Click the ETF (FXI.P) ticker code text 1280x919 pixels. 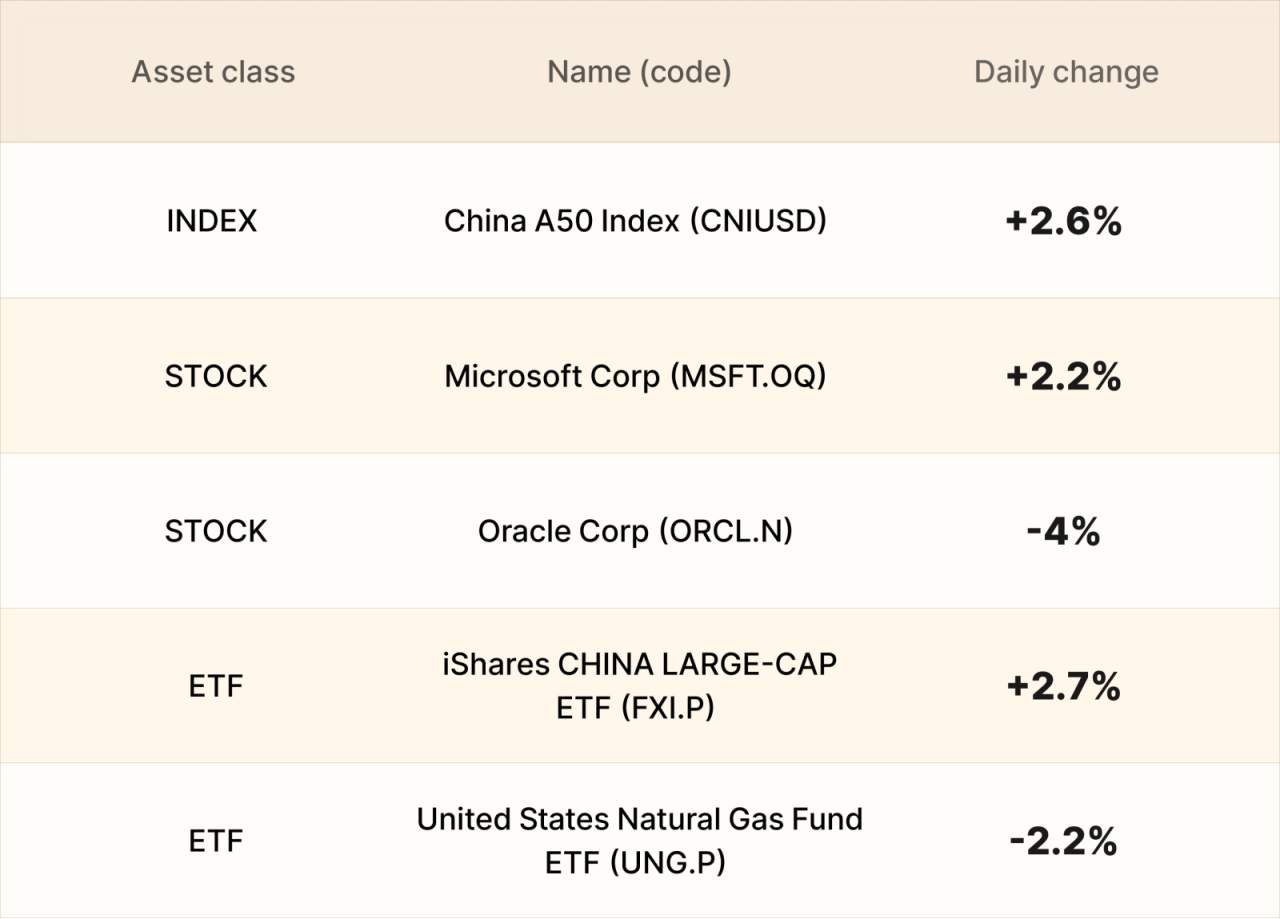636,707
